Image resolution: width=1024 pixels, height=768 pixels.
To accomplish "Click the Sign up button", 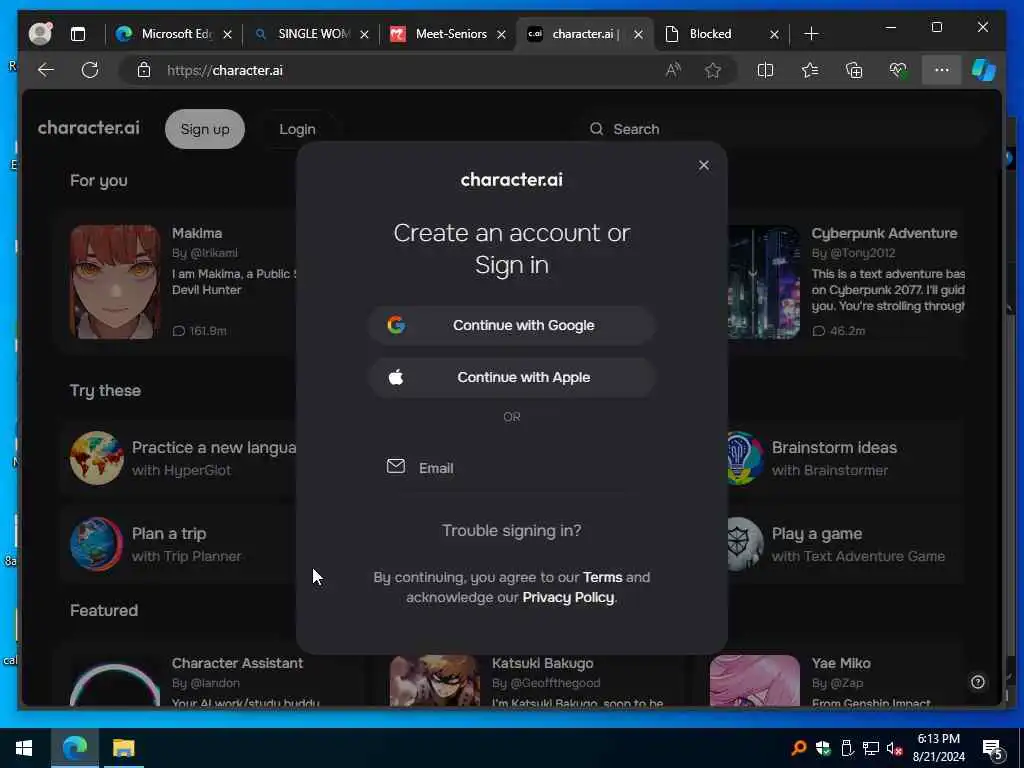I will tap(205, 129).
